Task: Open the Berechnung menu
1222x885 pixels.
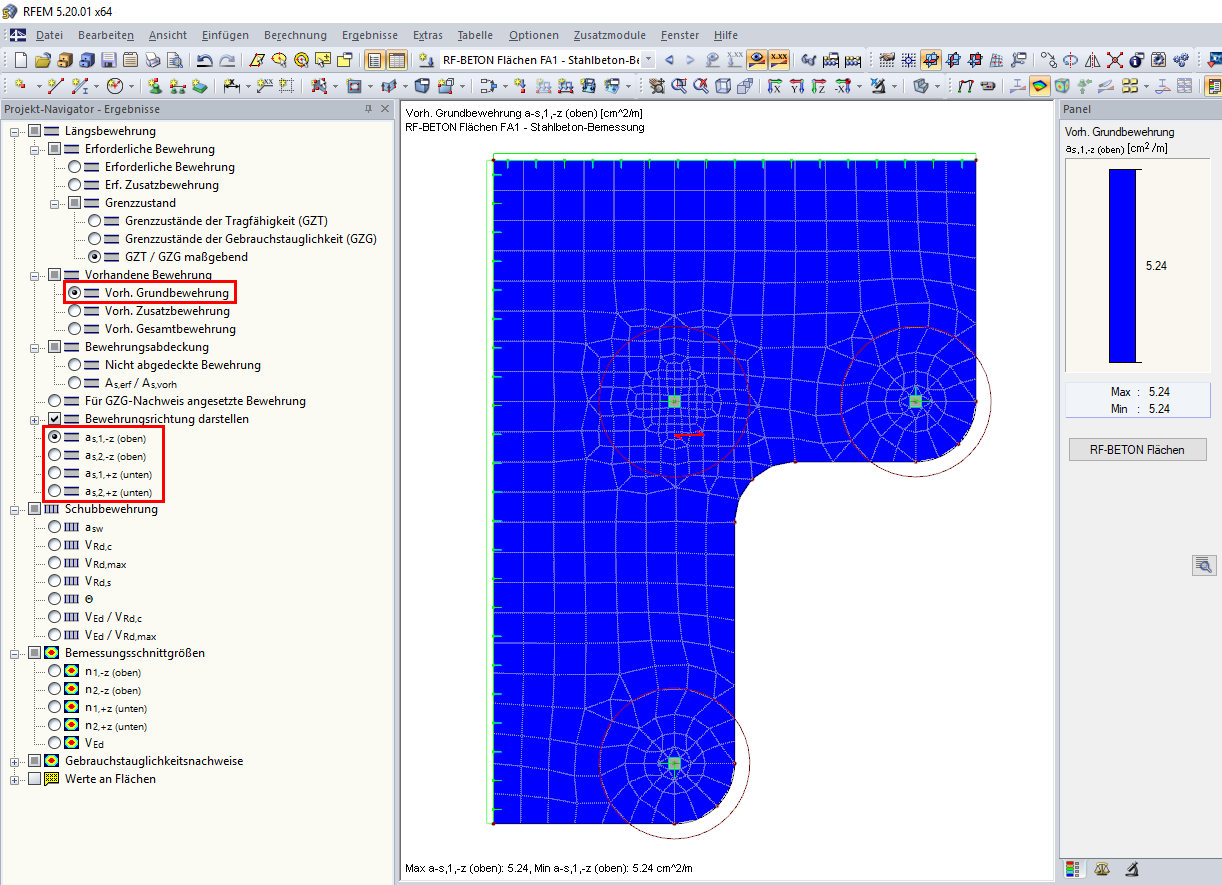Action: (x=295, y=35)
